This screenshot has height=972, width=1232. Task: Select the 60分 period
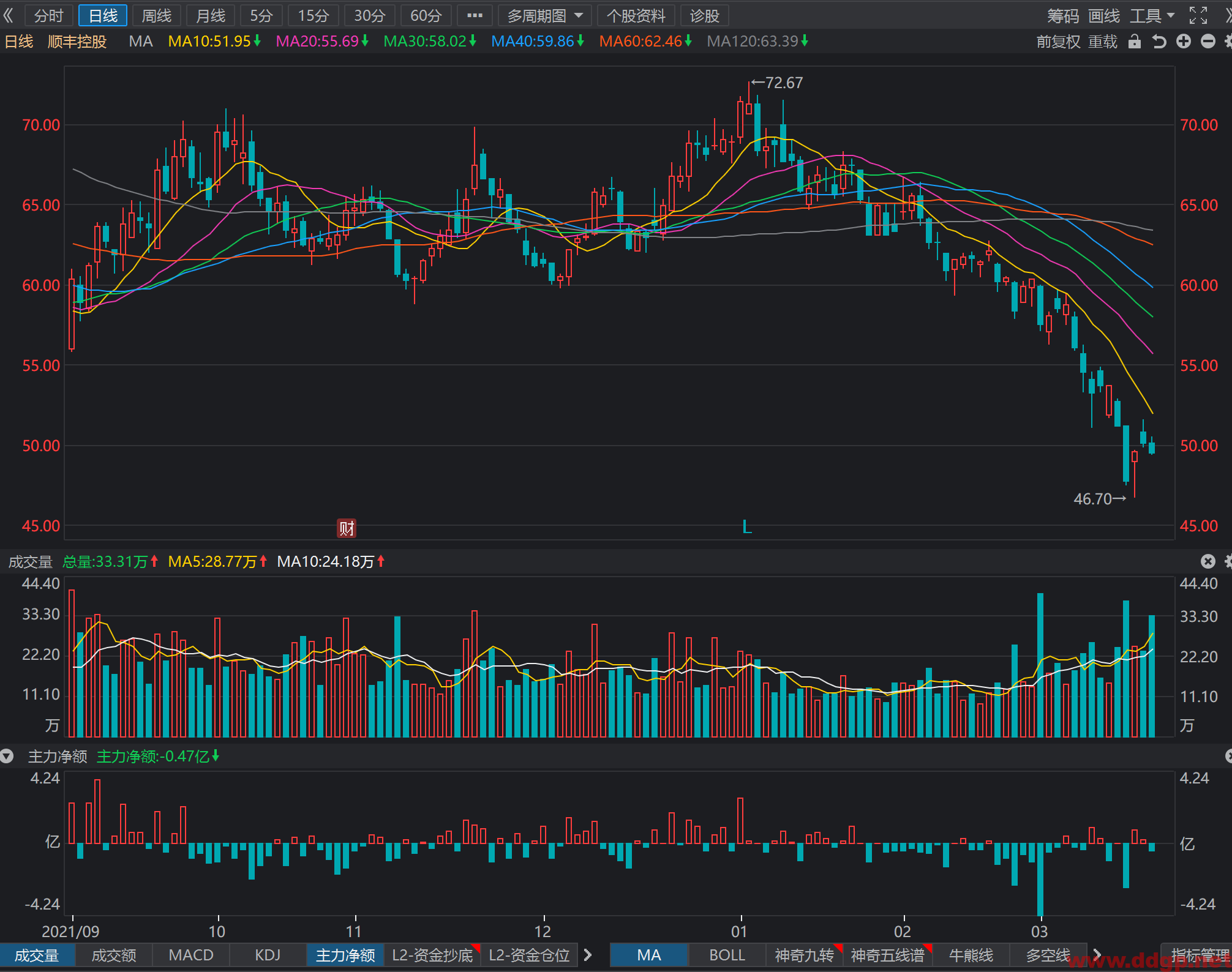point(426,16)
